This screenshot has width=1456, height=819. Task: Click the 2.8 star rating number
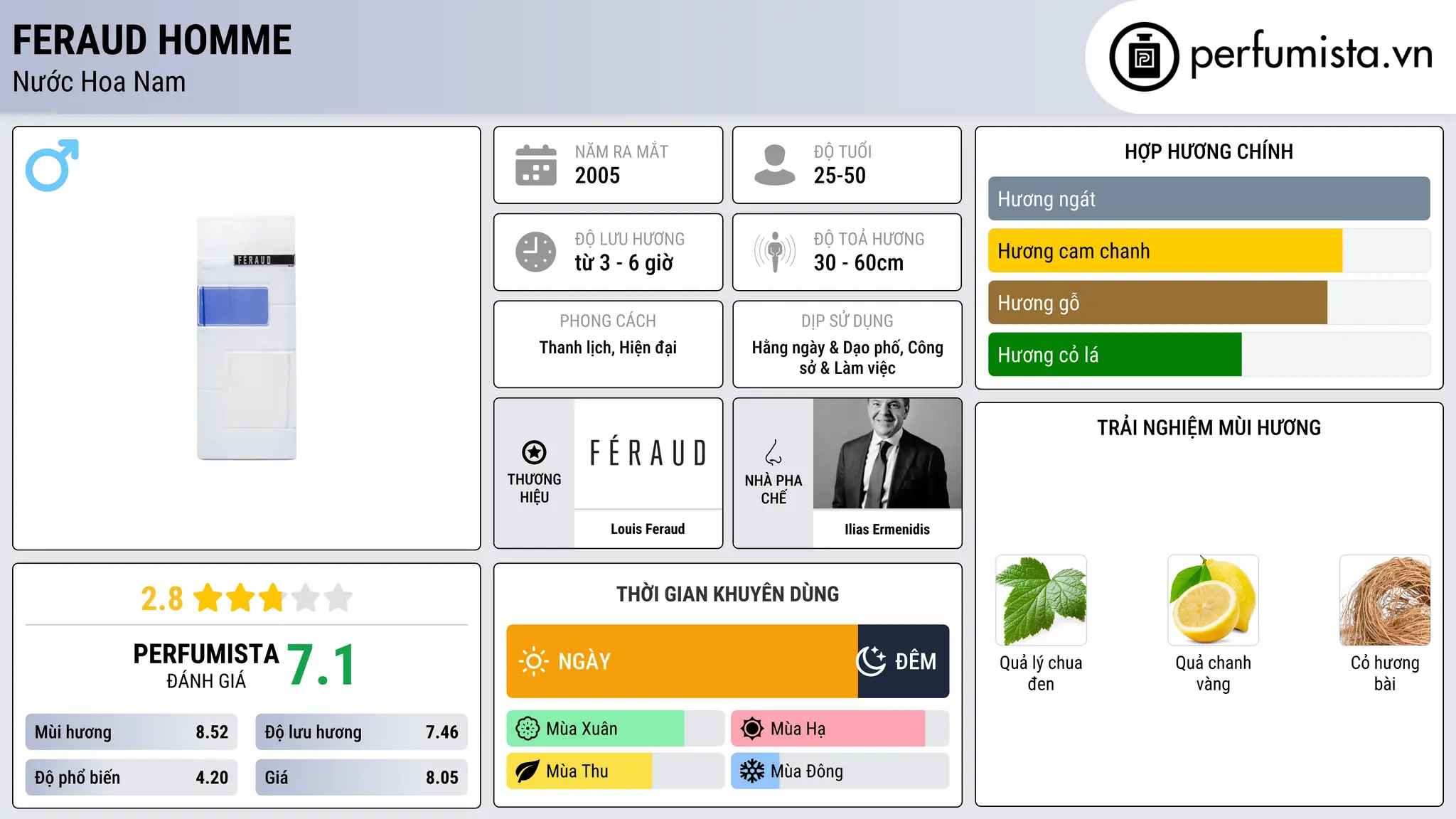click(162, 599)
